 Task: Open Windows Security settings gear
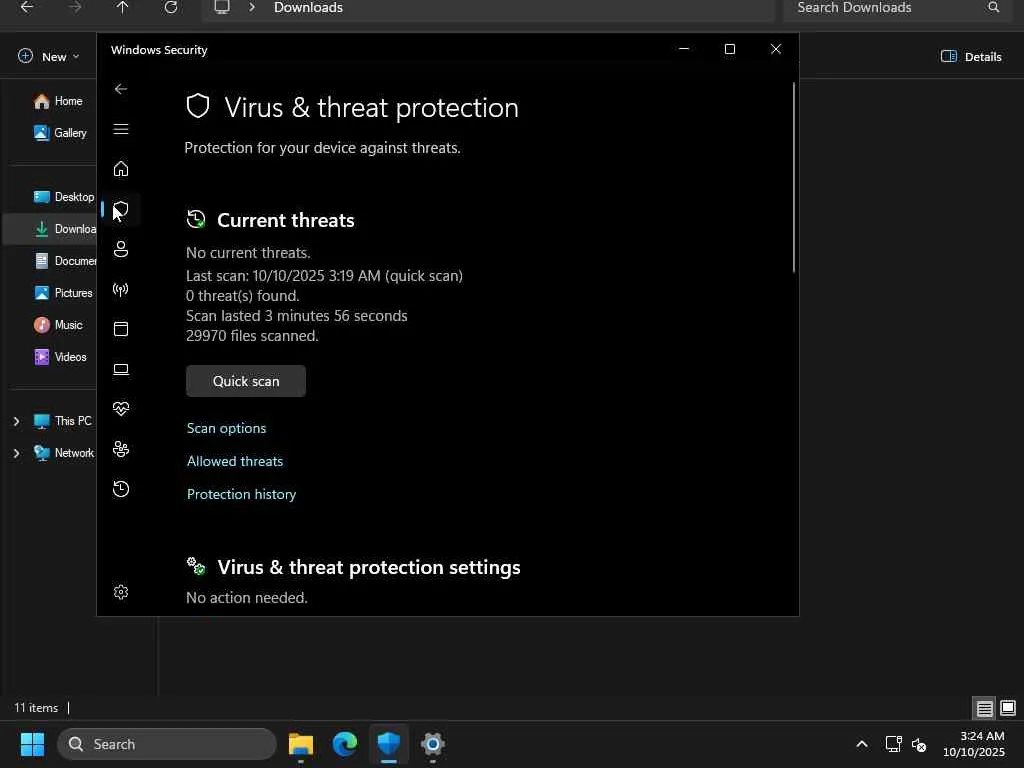tap(121, 592)
